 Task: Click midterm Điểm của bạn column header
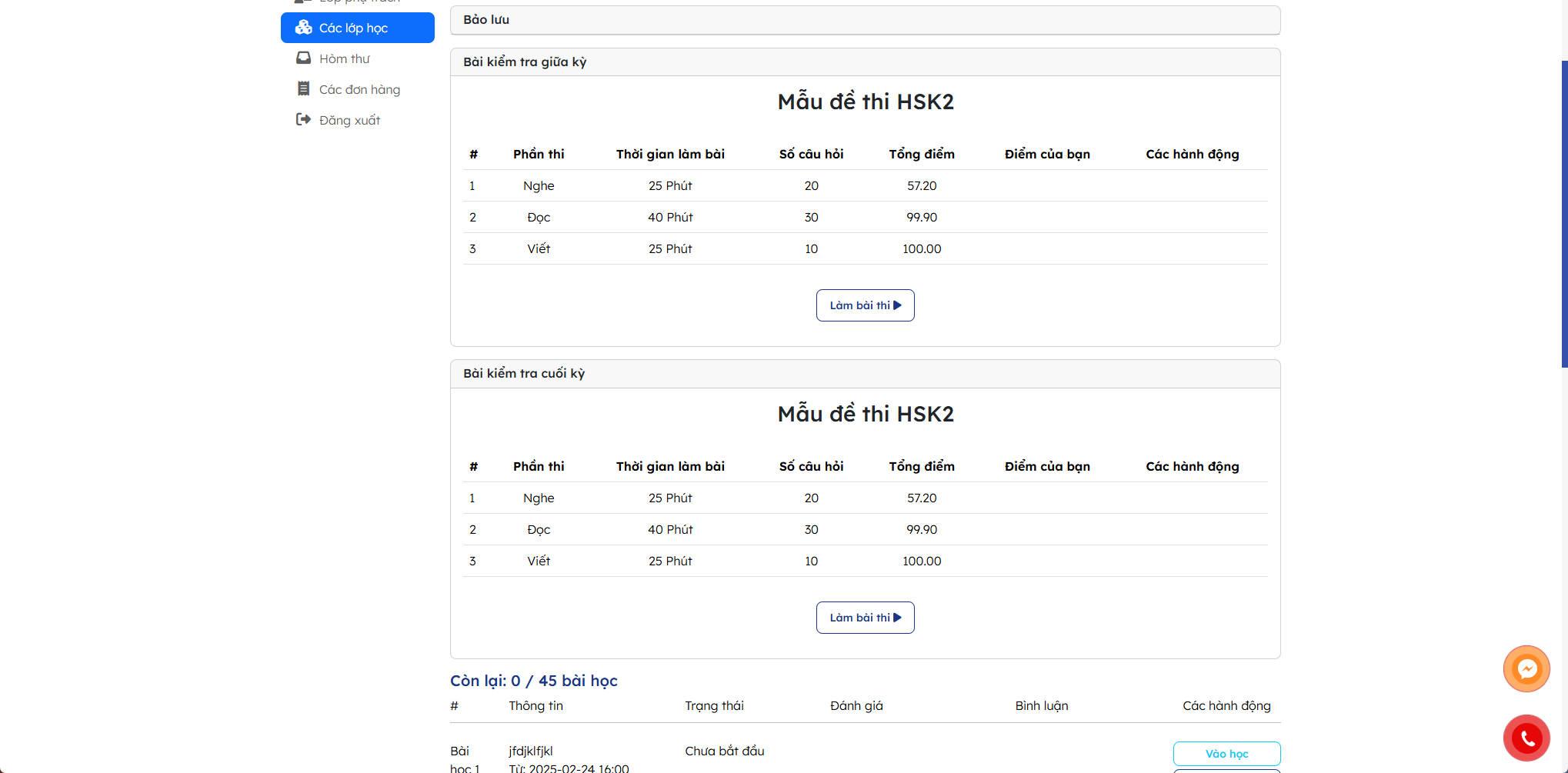[x=1047, y=155]
